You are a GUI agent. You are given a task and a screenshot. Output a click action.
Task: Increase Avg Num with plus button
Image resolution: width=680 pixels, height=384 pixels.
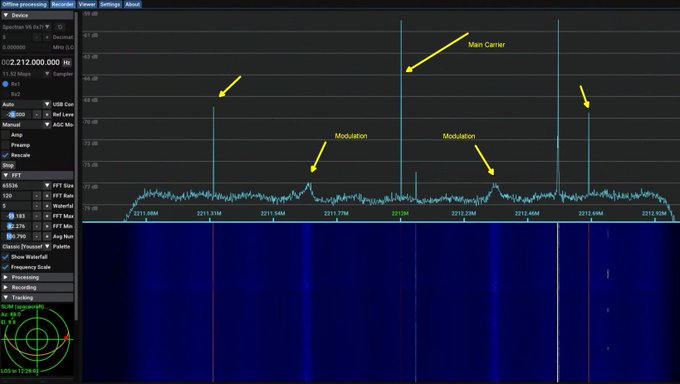pos(47,236)
